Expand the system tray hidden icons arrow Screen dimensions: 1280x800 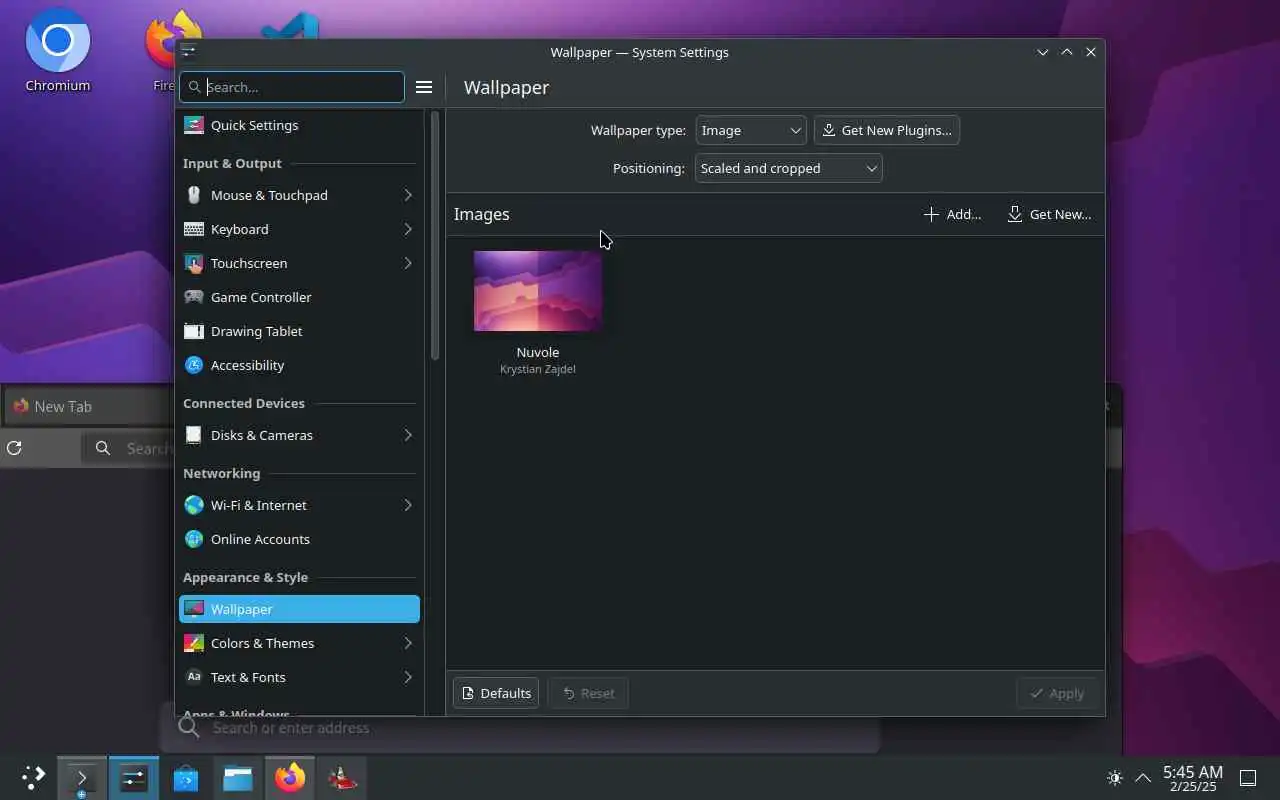pyautogui.click(x=1143, y=778)
